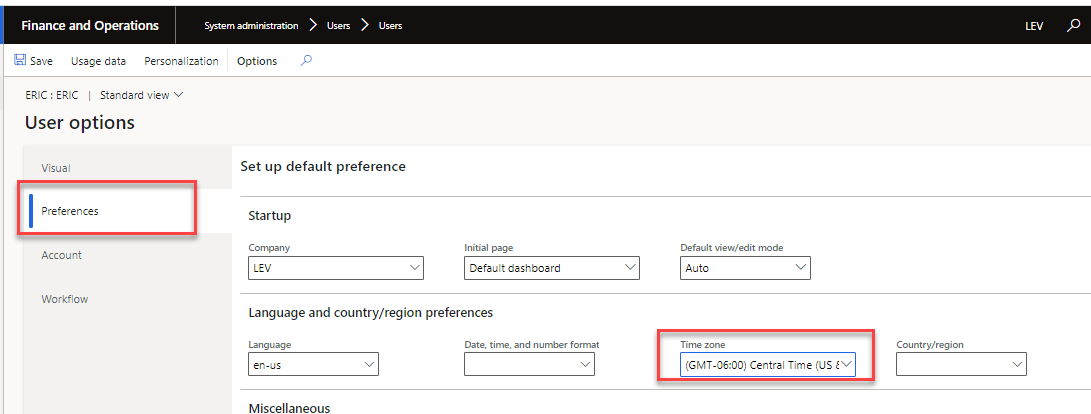
Task: Expand the Miscellaneous section header
Action: [289, 408]
